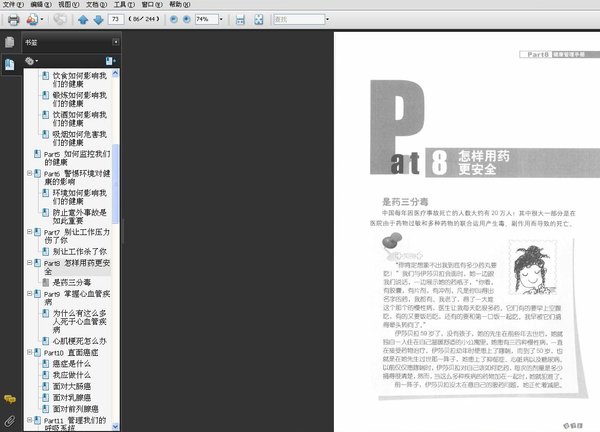Click the scrolling page display icon

coord(240,20)
